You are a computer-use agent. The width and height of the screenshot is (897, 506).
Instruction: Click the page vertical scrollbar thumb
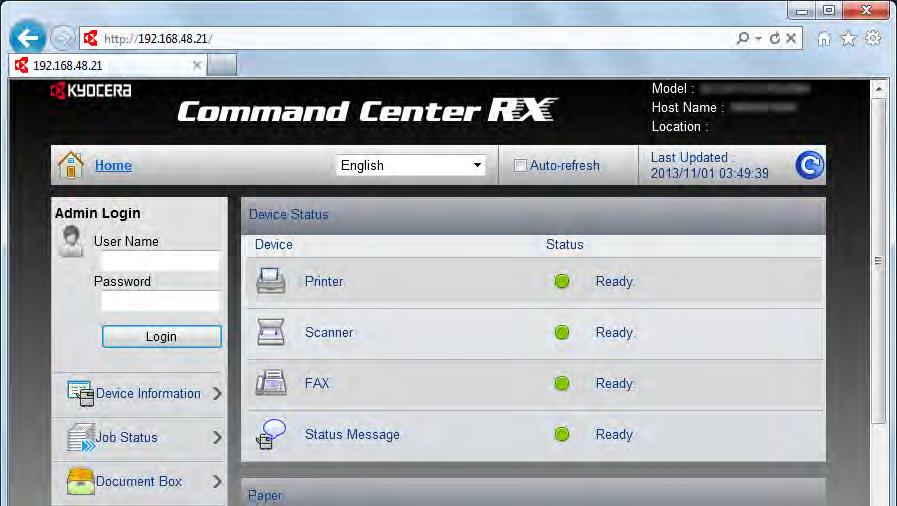(x=879, y=261)
